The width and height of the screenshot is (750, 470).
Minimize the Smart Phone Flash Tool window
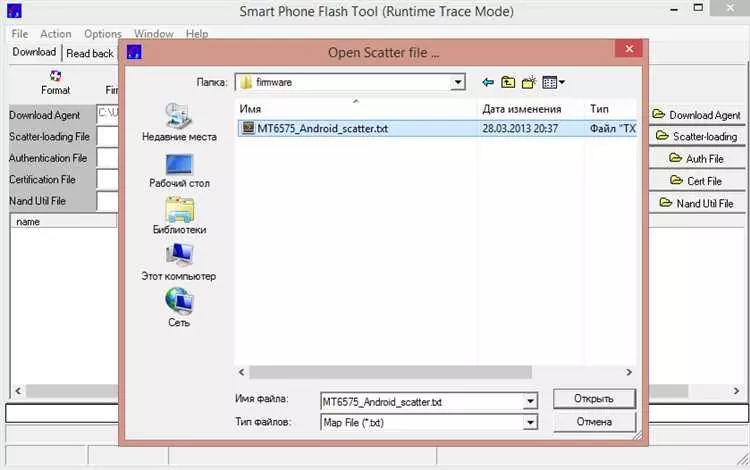coord(674,9)
